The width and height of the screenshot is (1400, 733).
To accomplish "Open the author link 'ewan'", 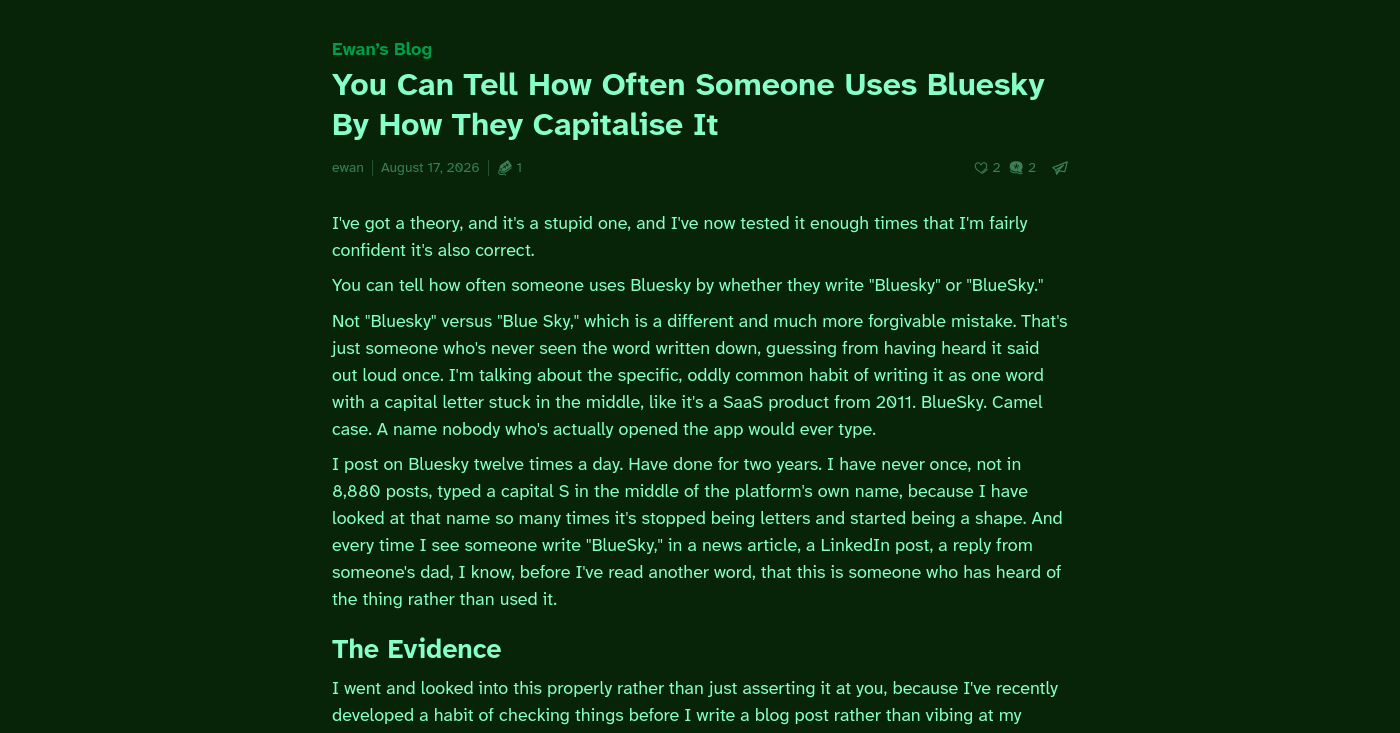I will click(348, 168).
